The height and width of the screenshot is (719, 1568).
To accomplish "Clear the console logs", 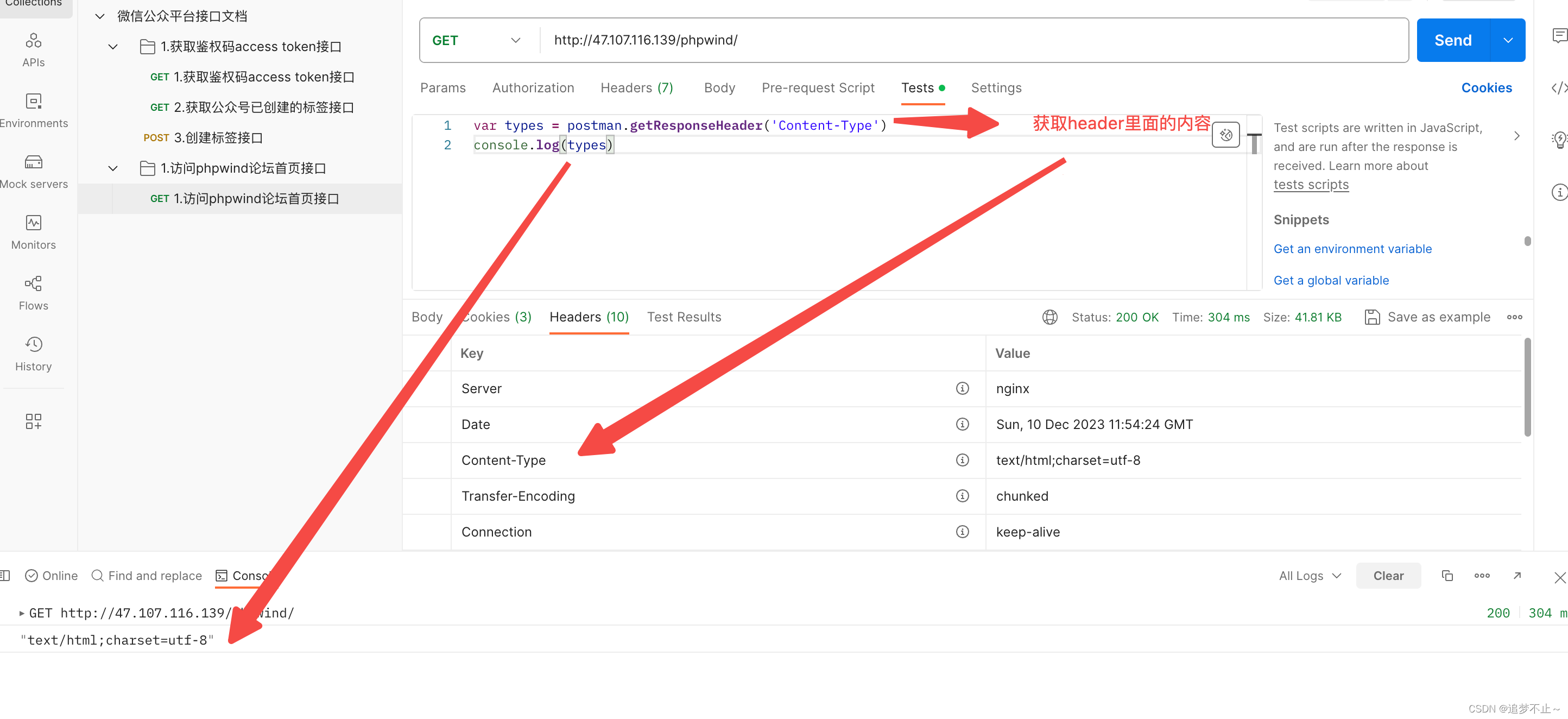I will [1388, 575].
